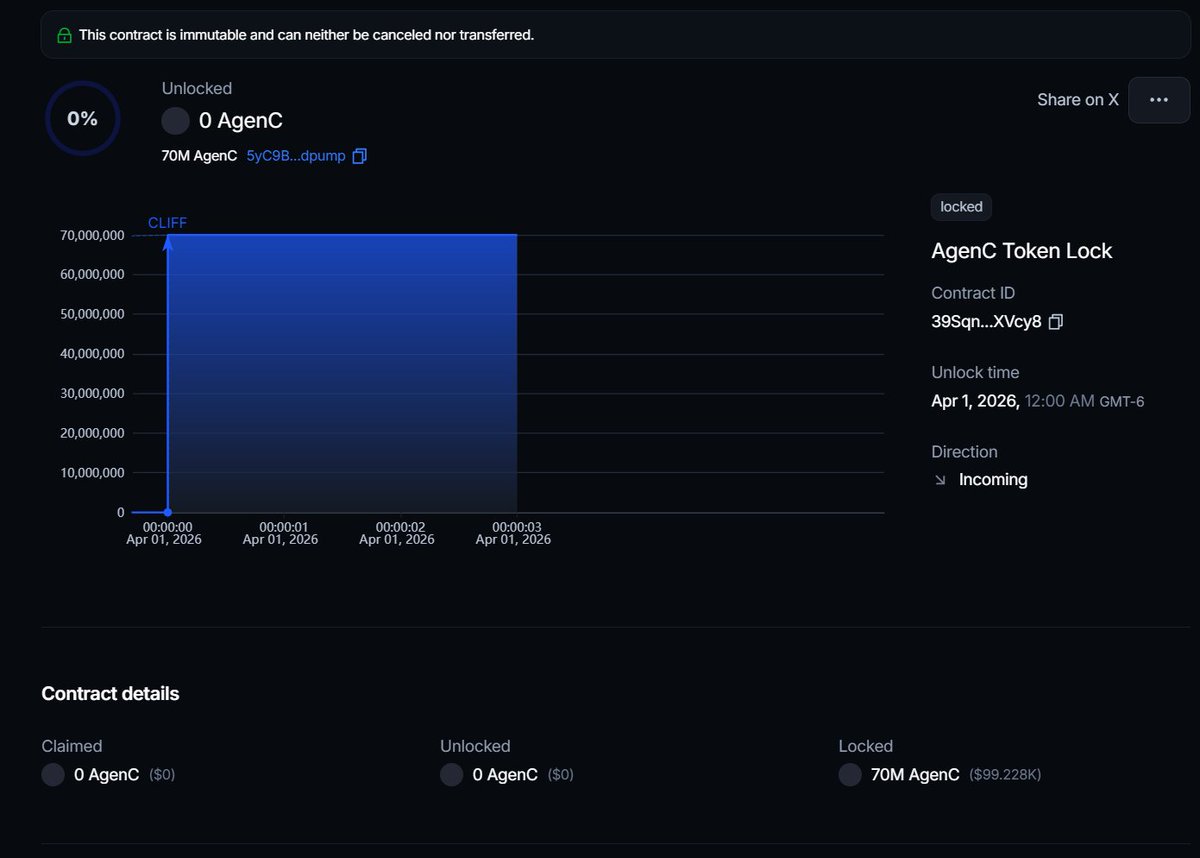Click the GMT-6 timezone label
1200x858 pixels.
click(x=1122, y=402)
